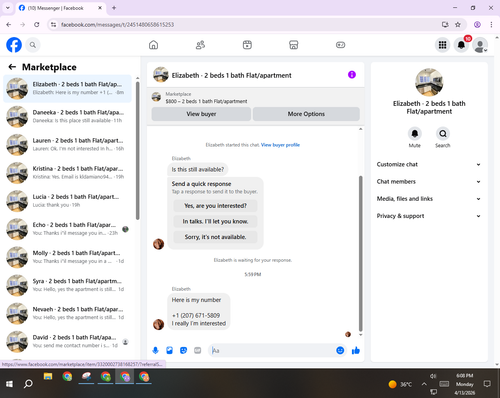Send quick reply 'In talks. I'll let you know.'
This screenshot has height=398, width=500.
[215, 221]
